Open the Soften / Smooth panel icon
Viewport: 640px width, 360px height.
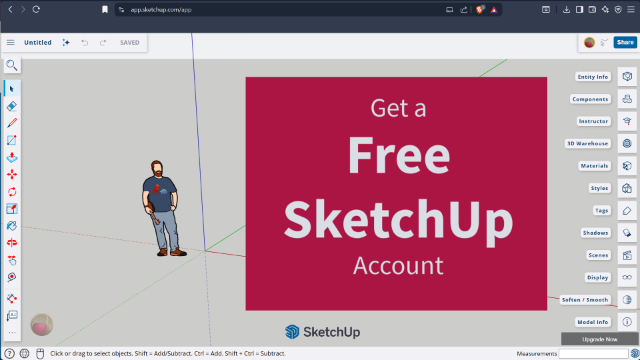point(627,300)
